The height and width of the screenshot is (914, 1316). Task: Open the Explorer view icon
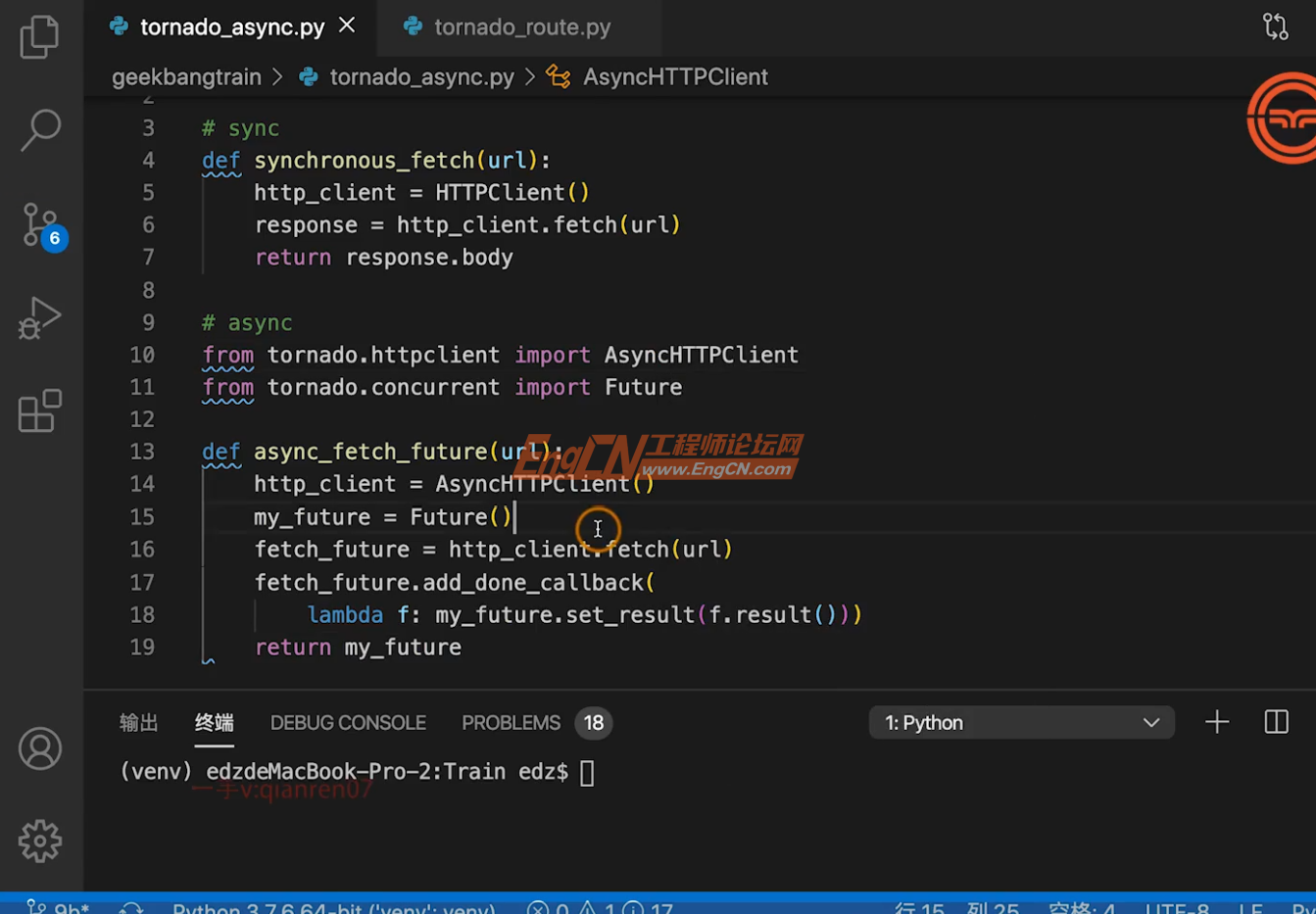[x=39, y=36]
